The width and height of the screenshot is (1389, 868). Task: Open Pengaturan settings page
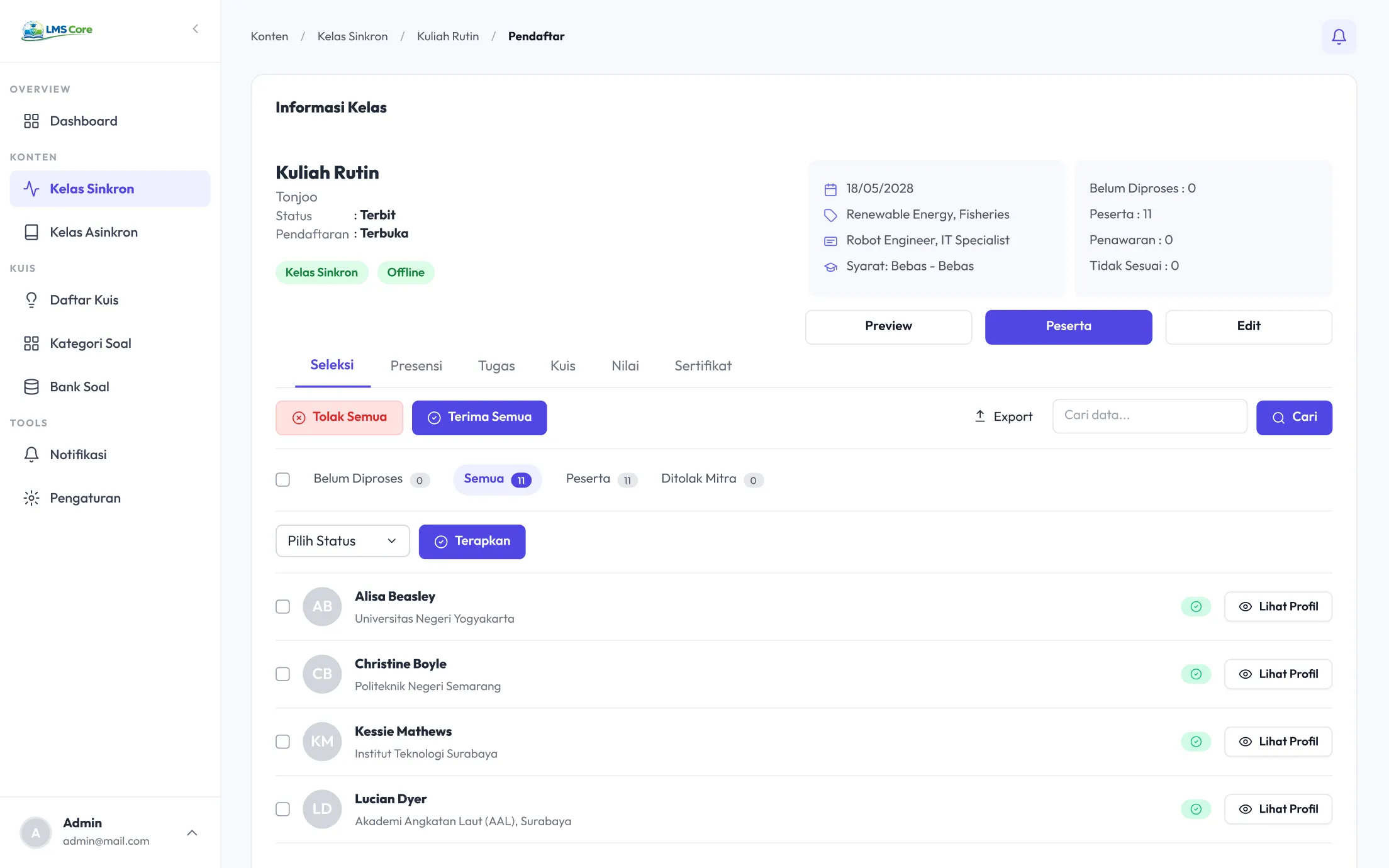click(110, 498)
